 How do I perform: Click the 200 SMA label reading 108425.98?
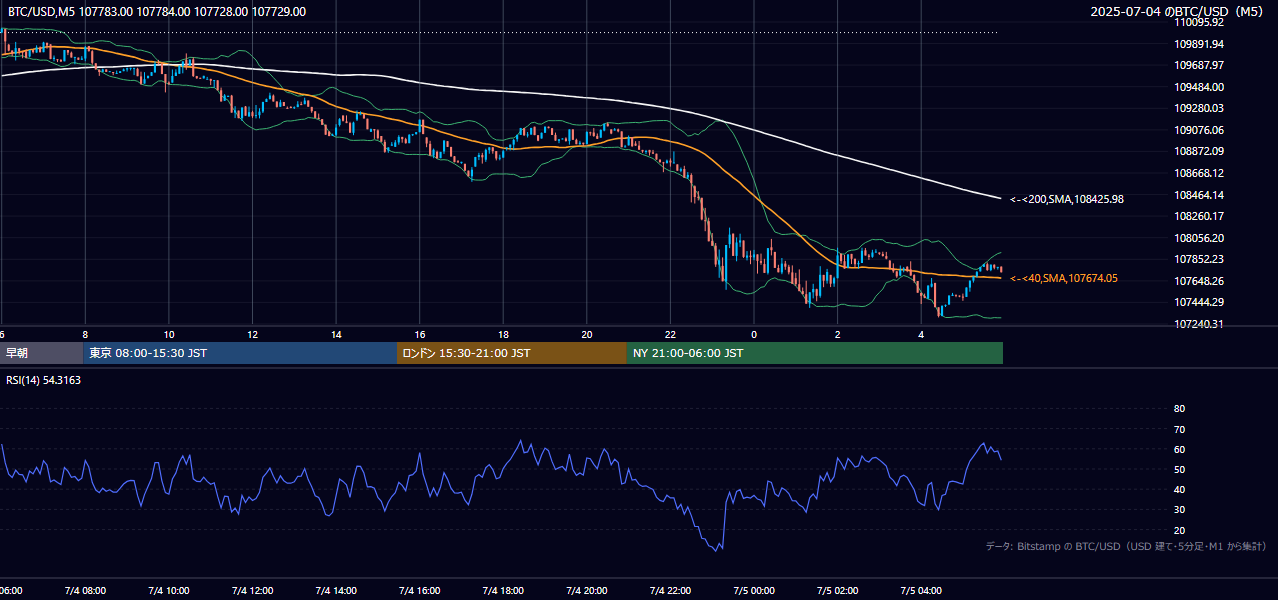tap(1067, 200)
